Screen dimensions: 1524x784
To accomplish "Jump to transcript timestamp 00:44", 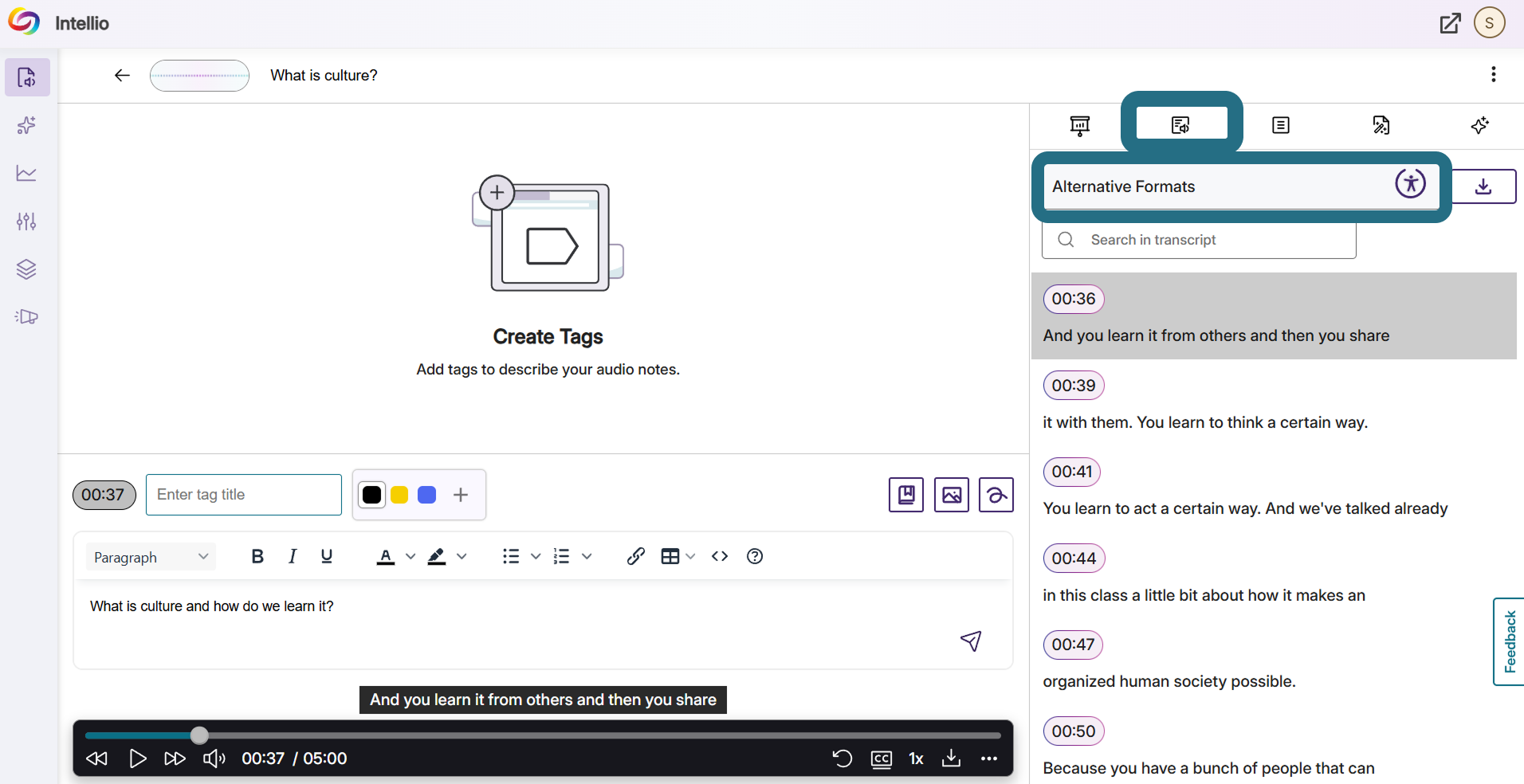I will click(1074, 559).
